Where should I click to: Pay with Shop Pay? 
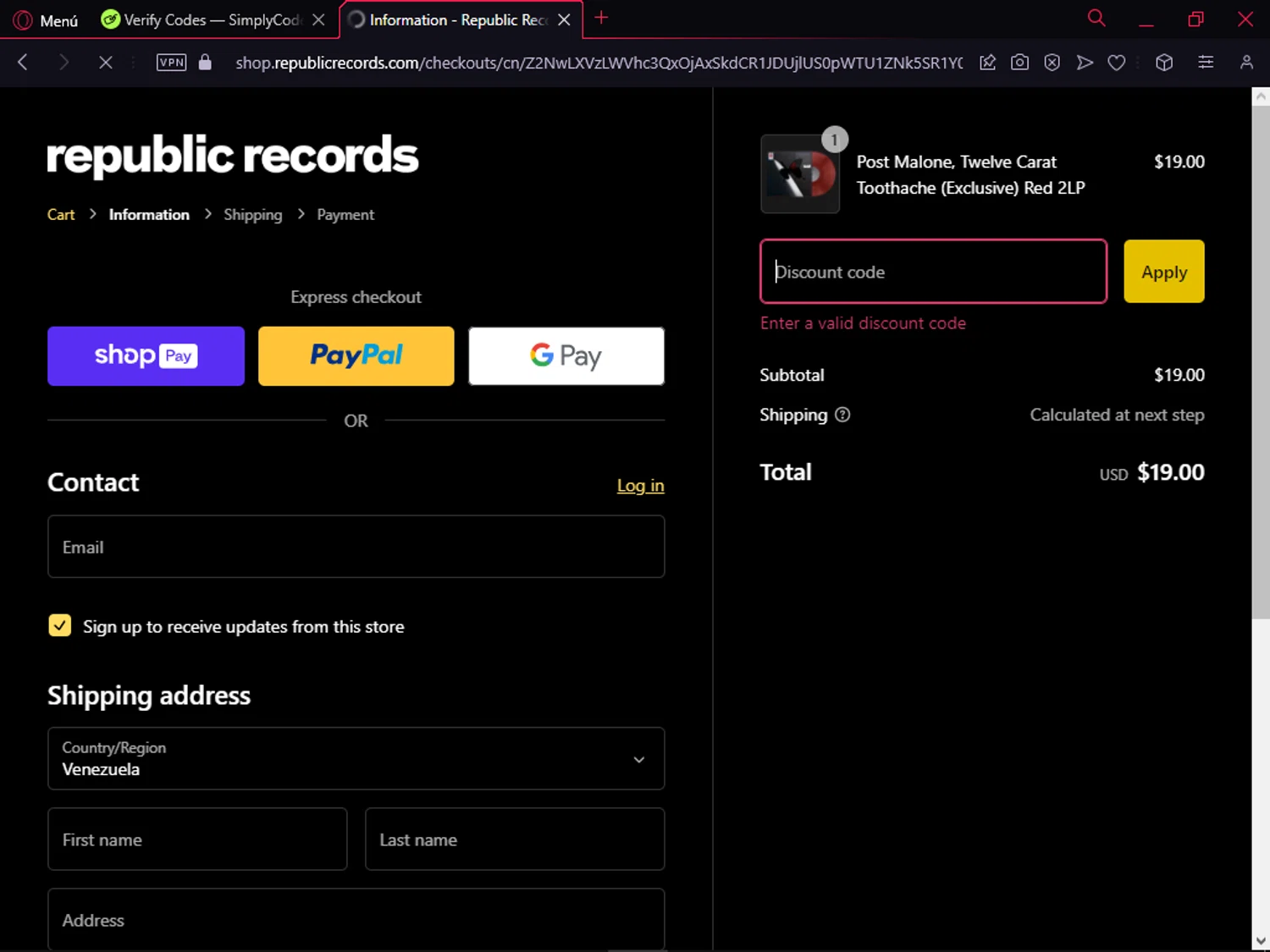[x=146, y=356]
